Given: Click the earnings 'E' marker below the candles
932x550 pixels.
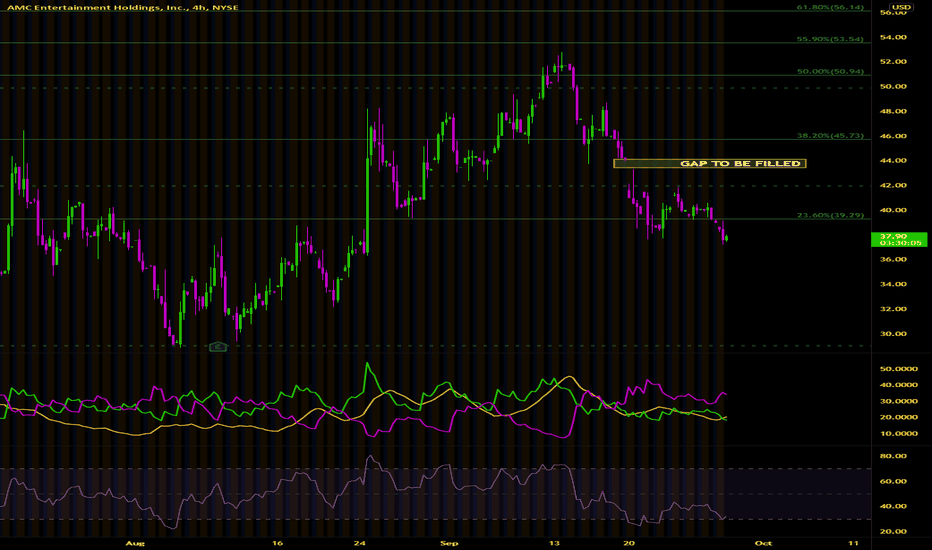Looking at the screenshot, I should (x=218, y=347).
